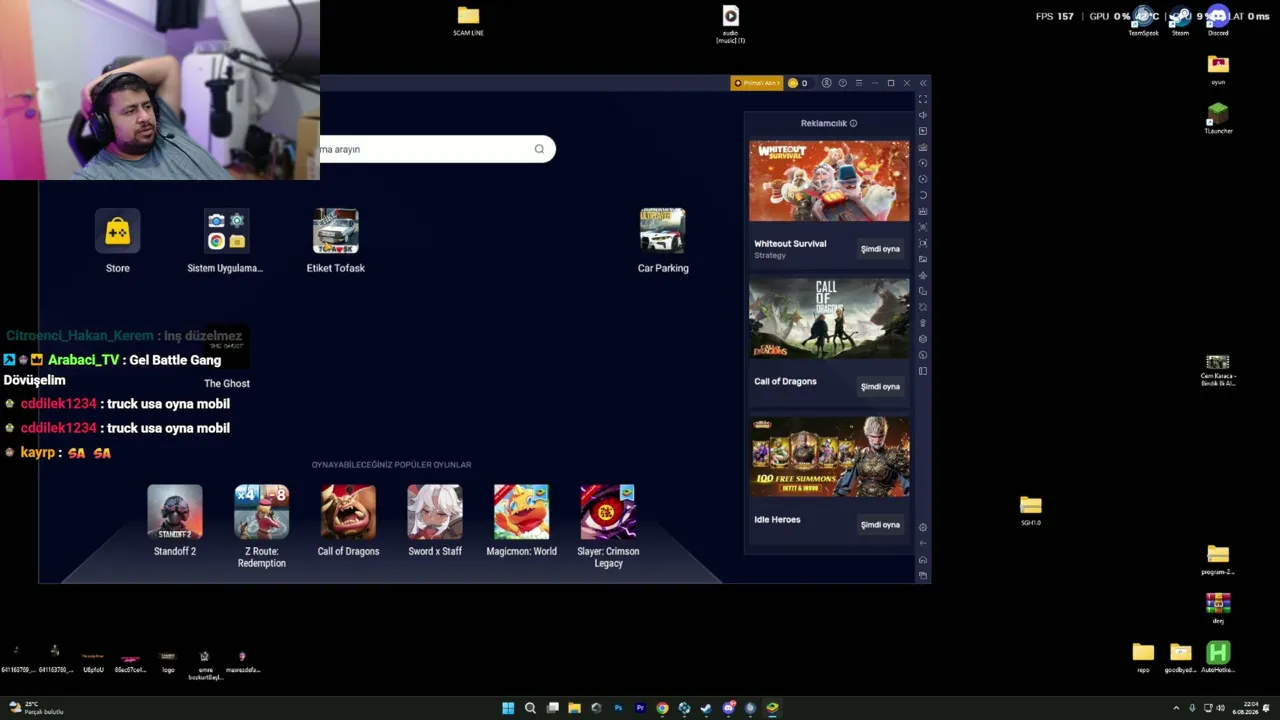Open the Call of Dragons ad banner
The image size is (1280, 720).
pyautogui.click(x=829, y=319)
